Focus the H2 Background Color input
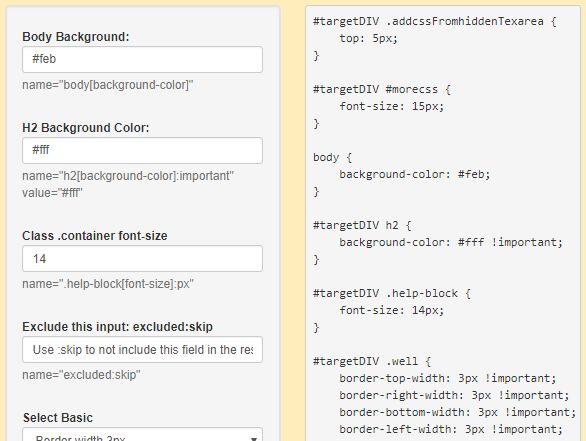This screenshot has width=586, height=441. pyautogui.click(x=142, y=151)
